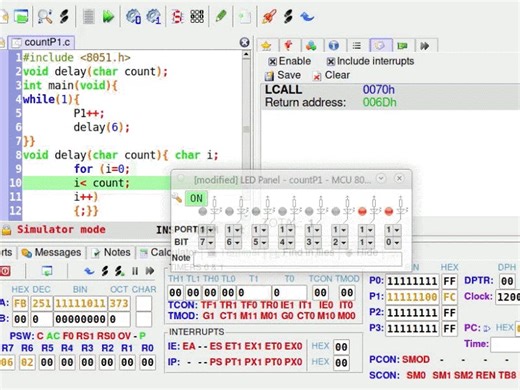Image resolution: width=520 pixels, height=390 pixels.
Task: Open the list-lines tab in right panel
Action: tap(357, 45)
